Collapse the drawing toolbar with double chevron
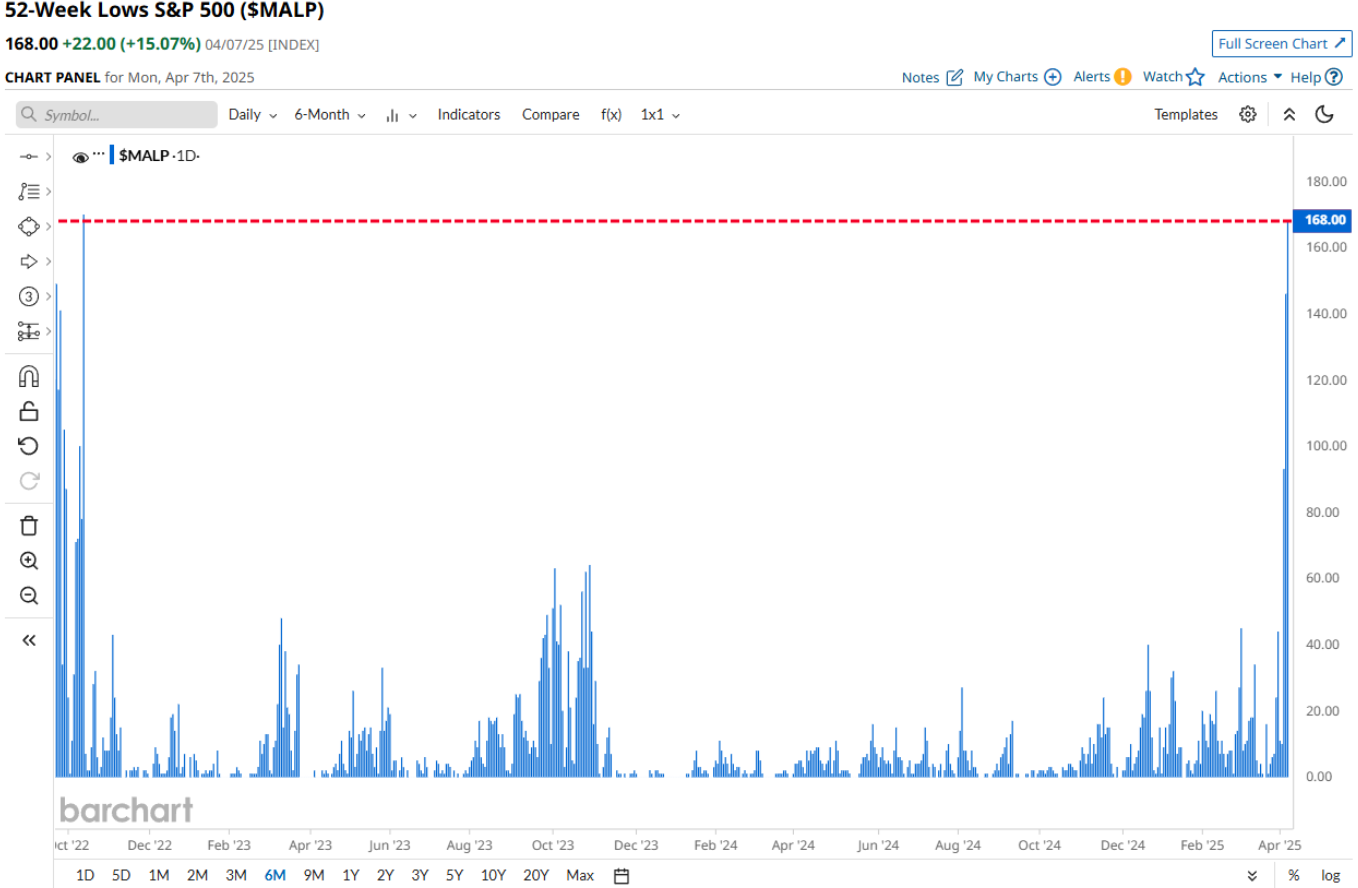The width and height of the screenshot is (1358, 888). [x=29, y=640]
